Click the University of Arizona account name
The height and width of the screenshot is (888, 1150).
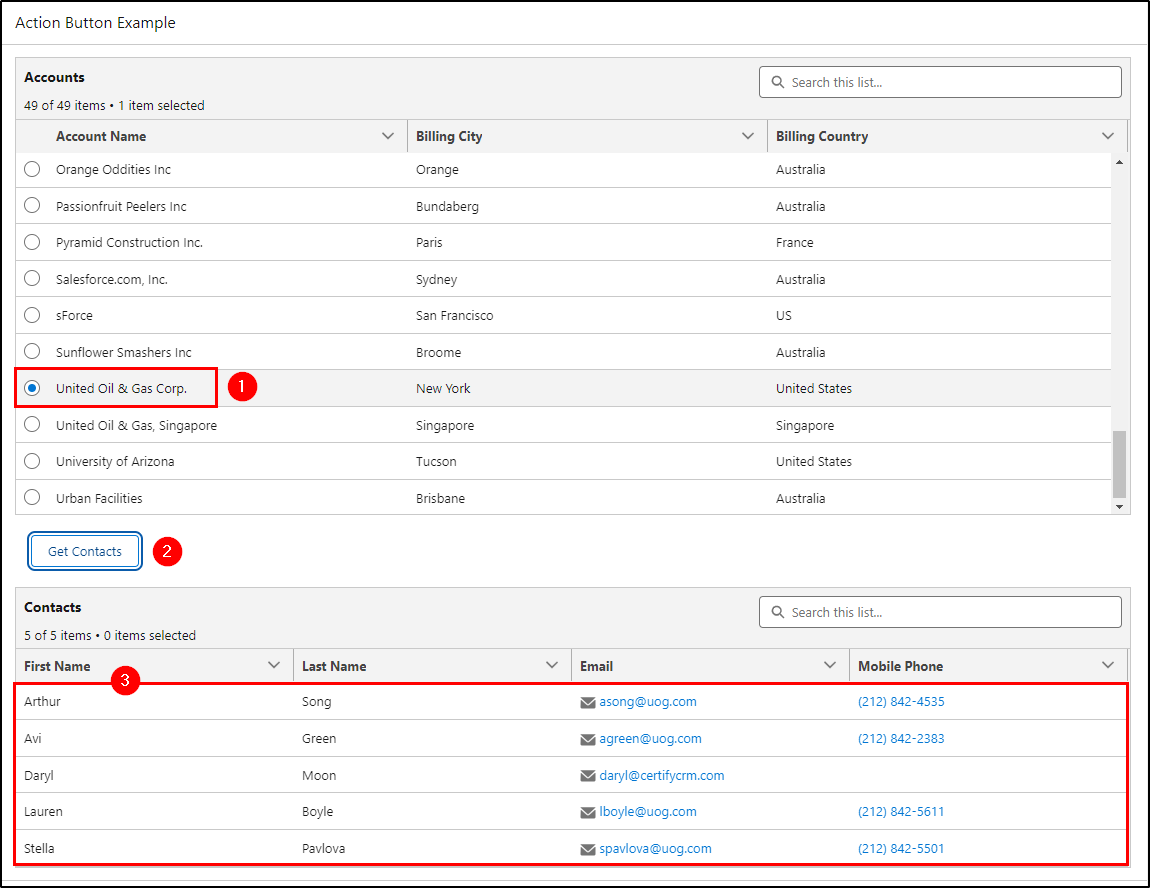[x=115, y=461]
